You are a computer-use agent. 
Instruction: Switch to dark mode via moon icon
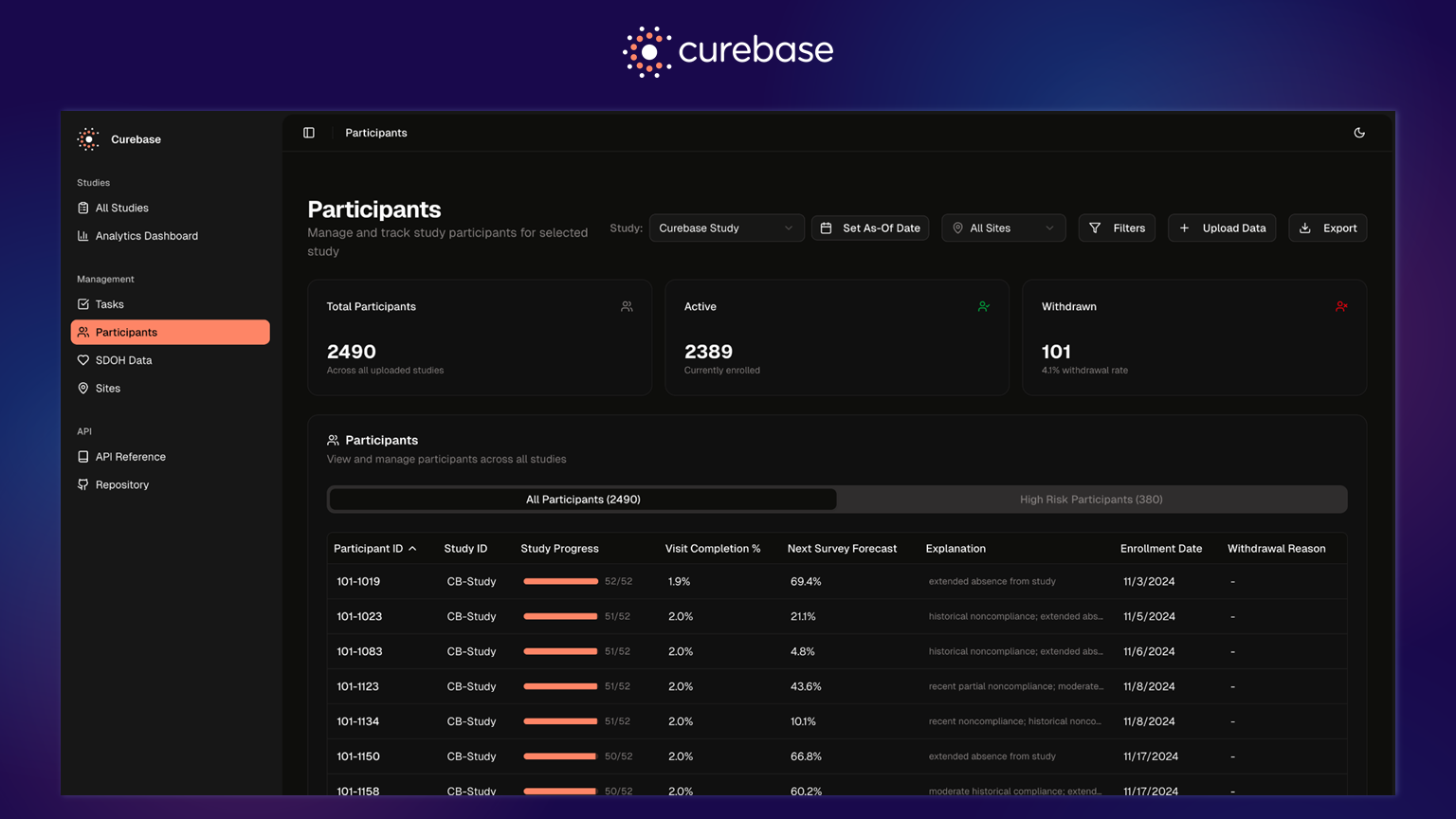point(1359,133)
